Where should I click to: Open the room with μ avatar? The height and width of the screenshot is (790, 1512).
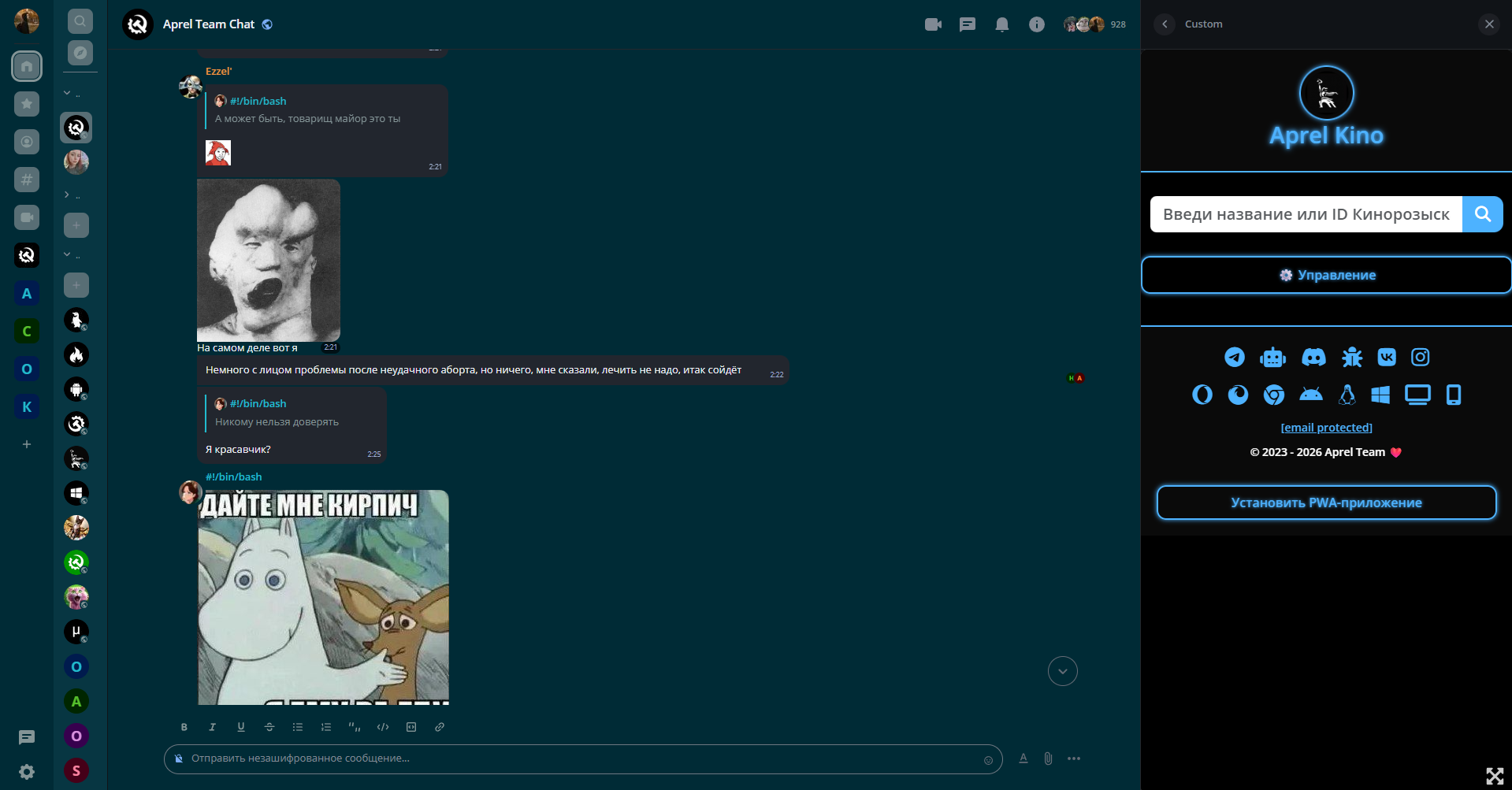[76, 632]
